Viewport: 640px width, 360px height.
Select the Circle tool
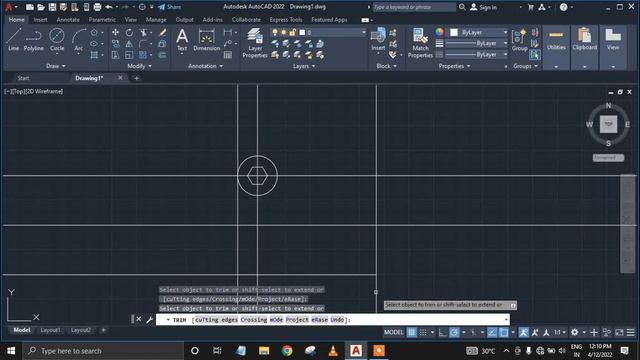click(57, 40)
